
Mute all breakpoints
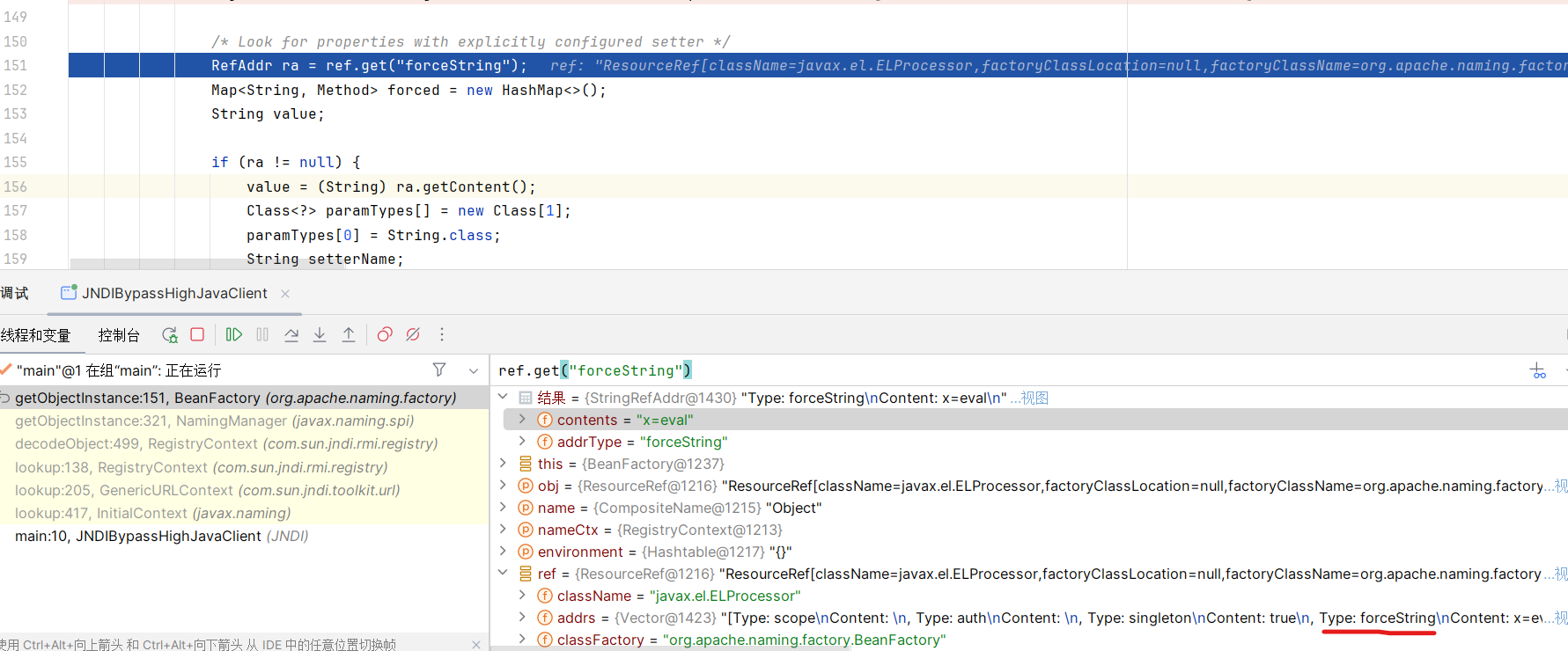pyautogui.click(x=413, y=334)
